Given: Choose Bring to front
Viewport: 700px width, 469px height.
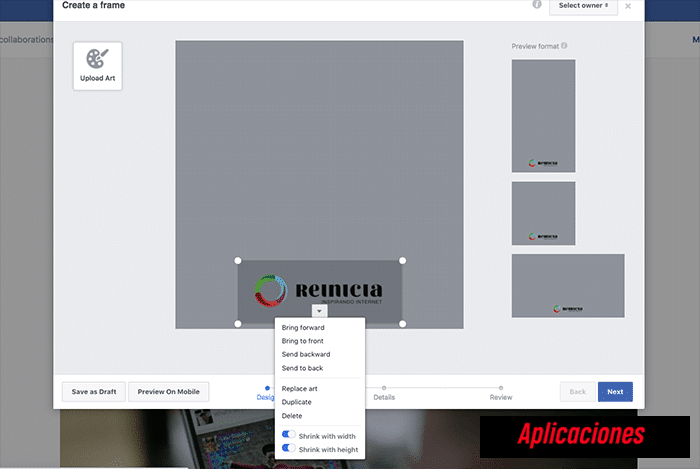Looking at the screenshot, I should point(303,341).
